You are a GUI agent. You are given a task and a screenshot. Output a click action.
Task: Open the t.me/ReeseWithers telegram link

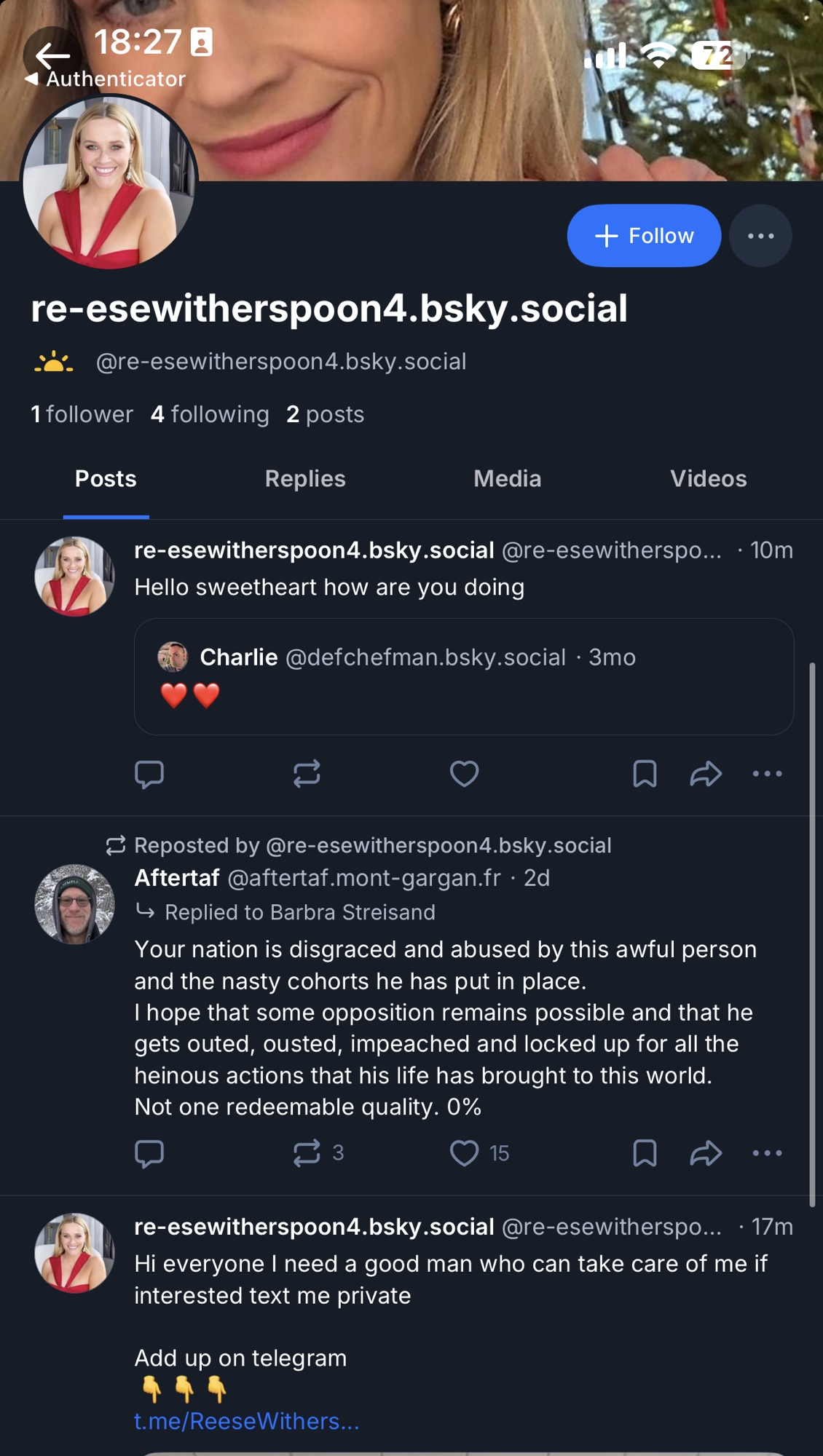[246, 1421]
